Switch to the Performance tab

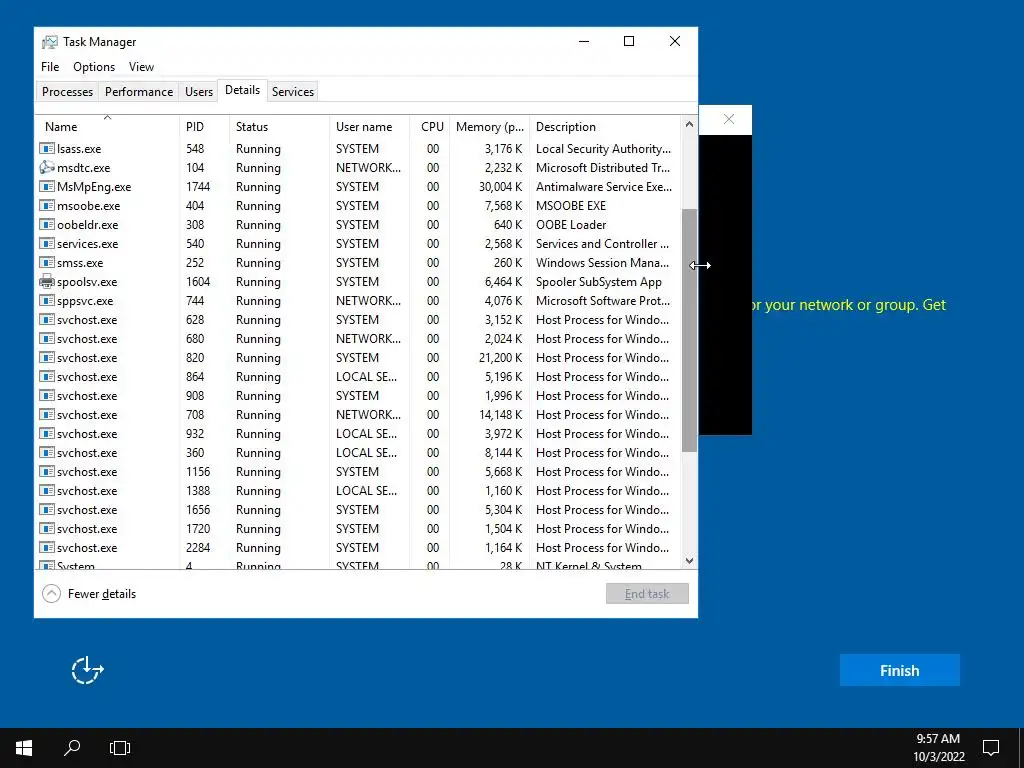pos(139,92)
